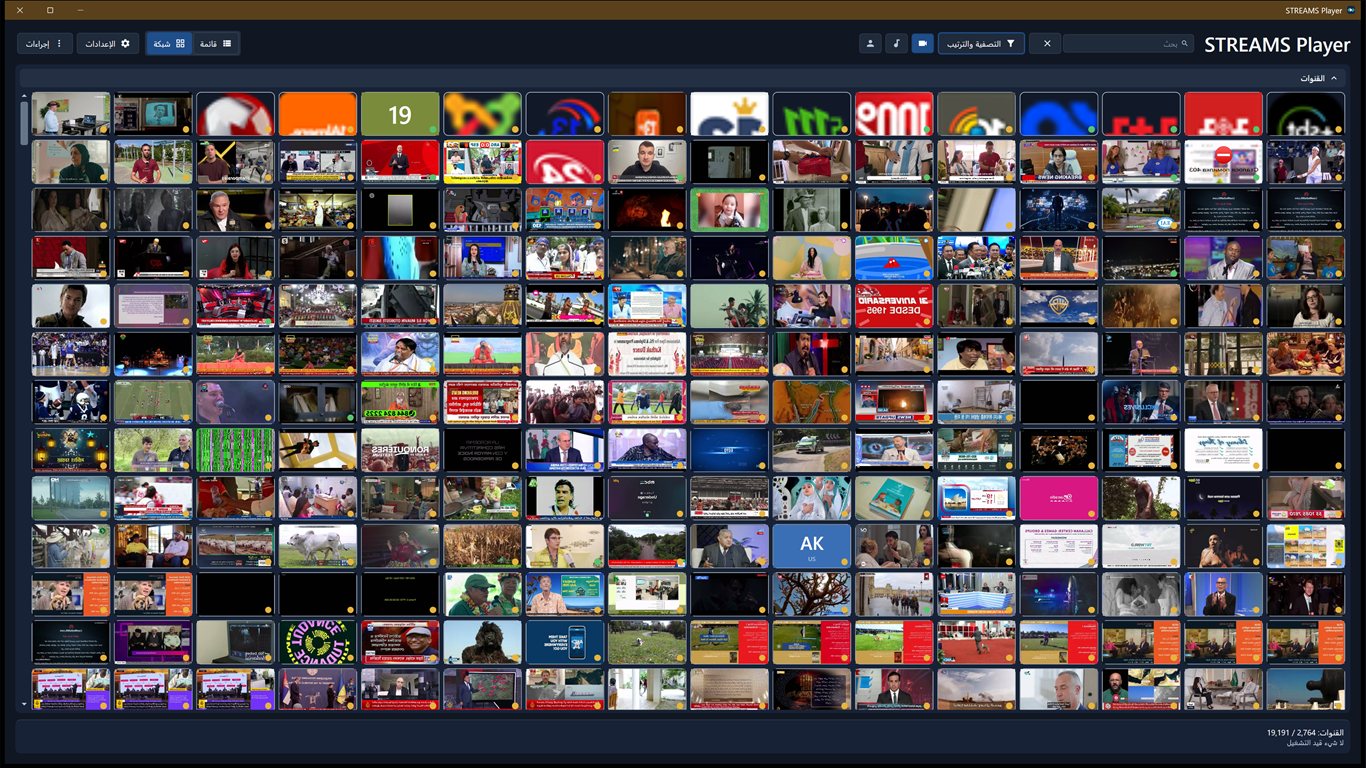Open the Warner Bros shield channel
Viewport: 1366px width, 768px height.
tap(1058, 306)
